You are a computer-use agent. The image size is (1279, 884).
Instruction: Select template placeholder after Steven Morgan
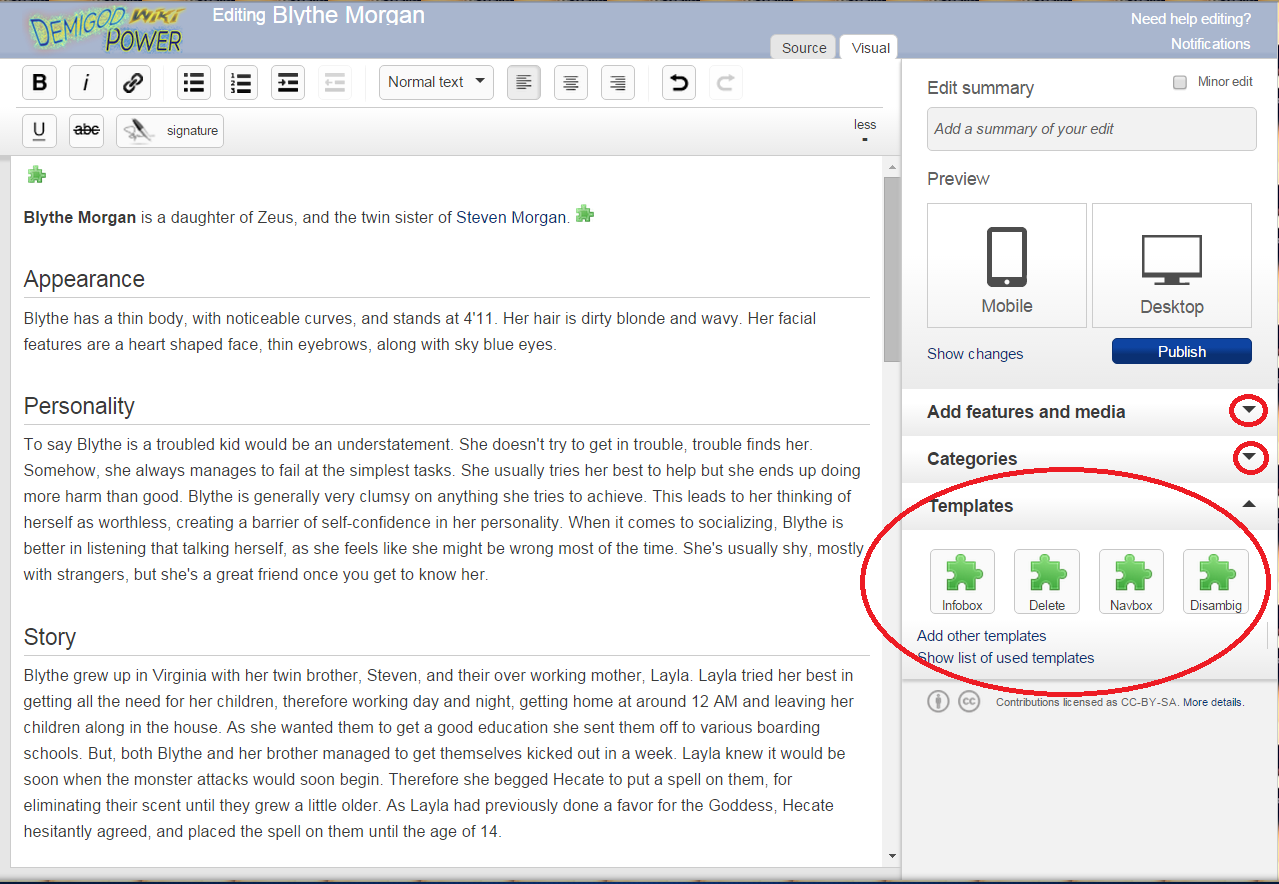585,214
